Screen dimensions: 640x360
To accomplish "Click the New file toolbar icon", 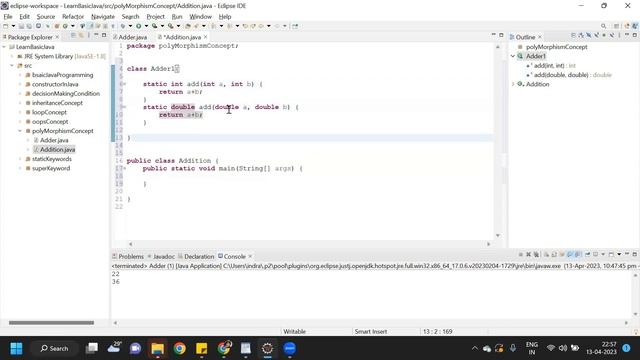I will [x=6, y=26].
